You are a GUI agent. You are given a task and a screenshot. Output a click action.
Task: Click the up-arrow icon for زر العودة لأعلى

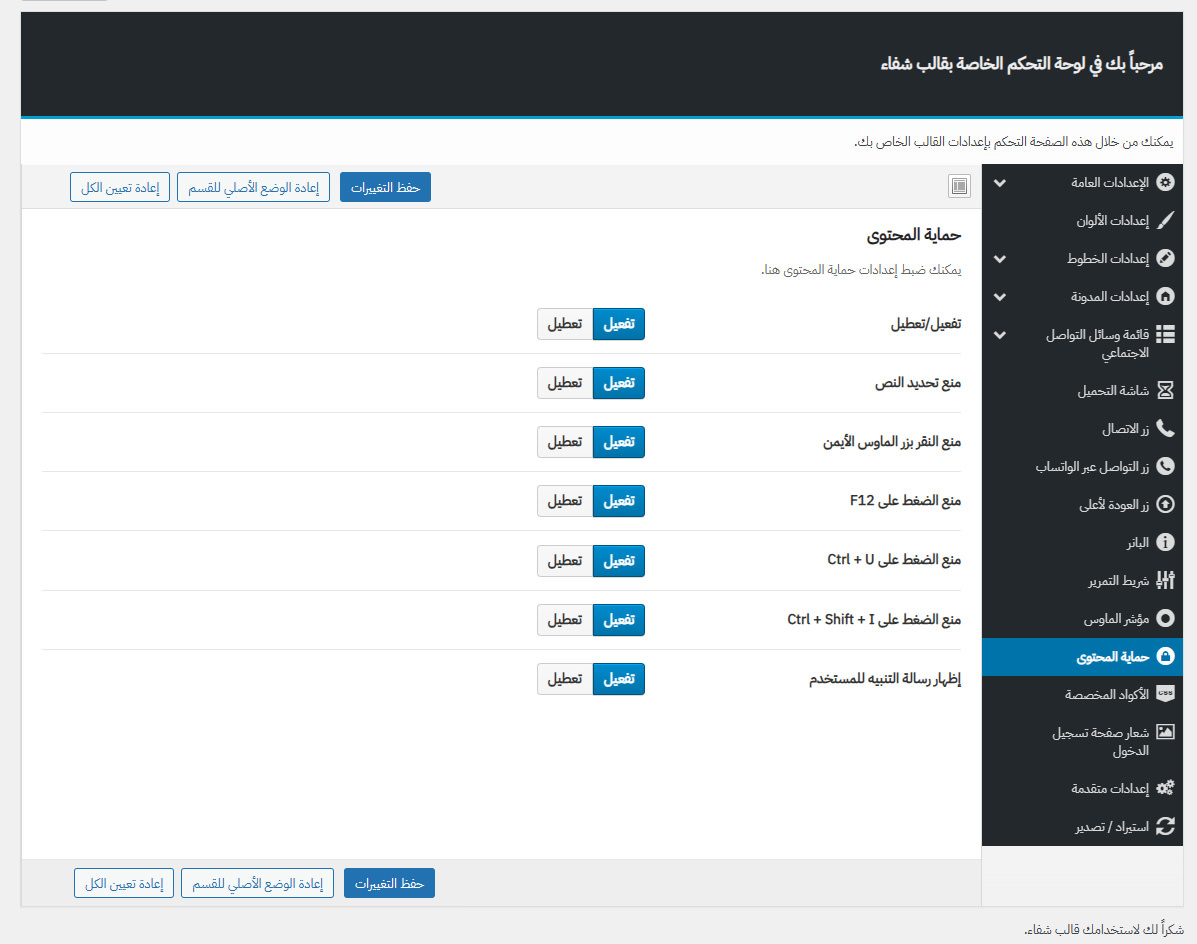pyautogui.click(x=1165, y=505)
